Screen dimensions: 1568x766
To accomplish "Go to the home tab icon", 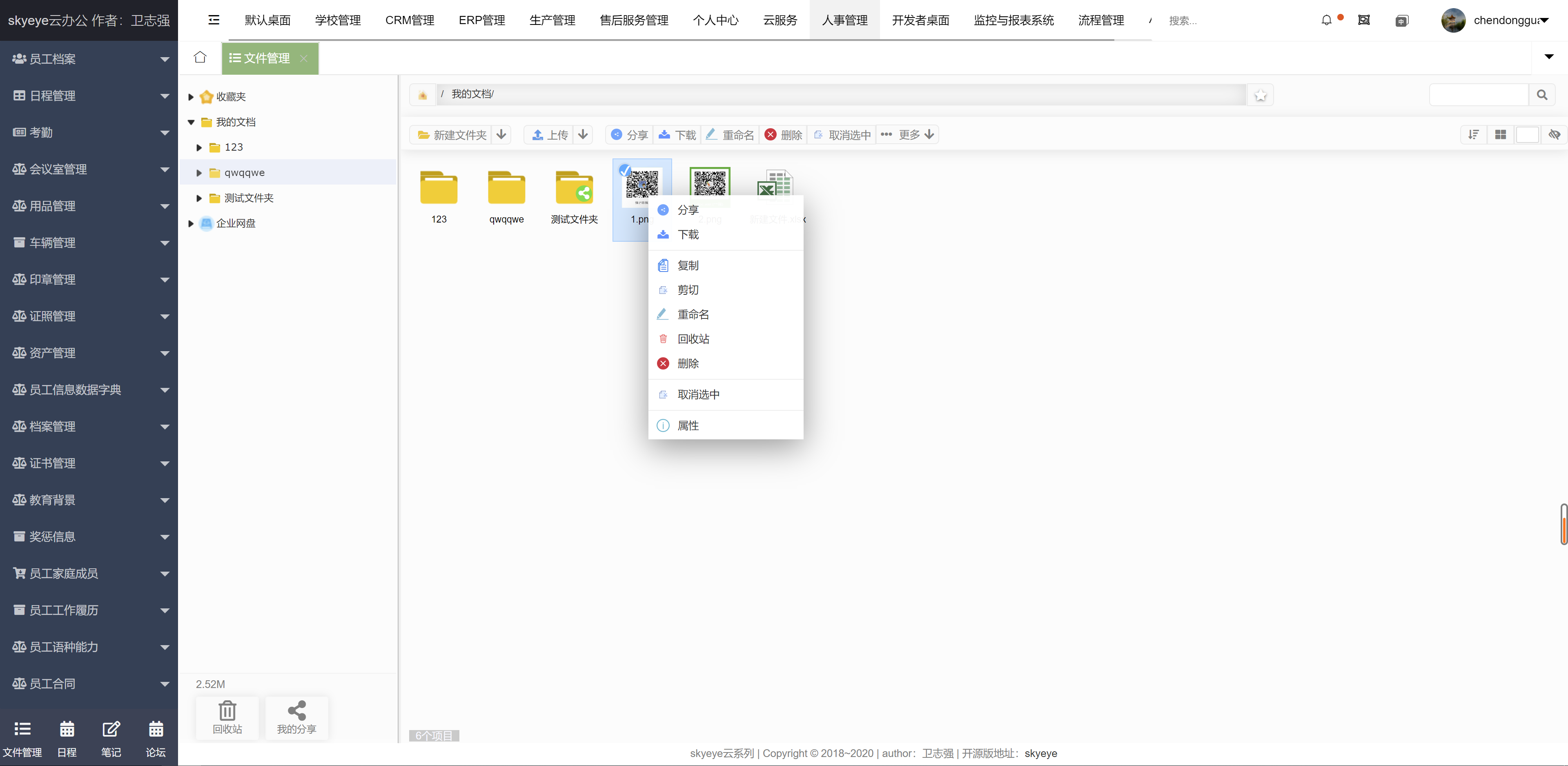I will [x=200, y=57].
